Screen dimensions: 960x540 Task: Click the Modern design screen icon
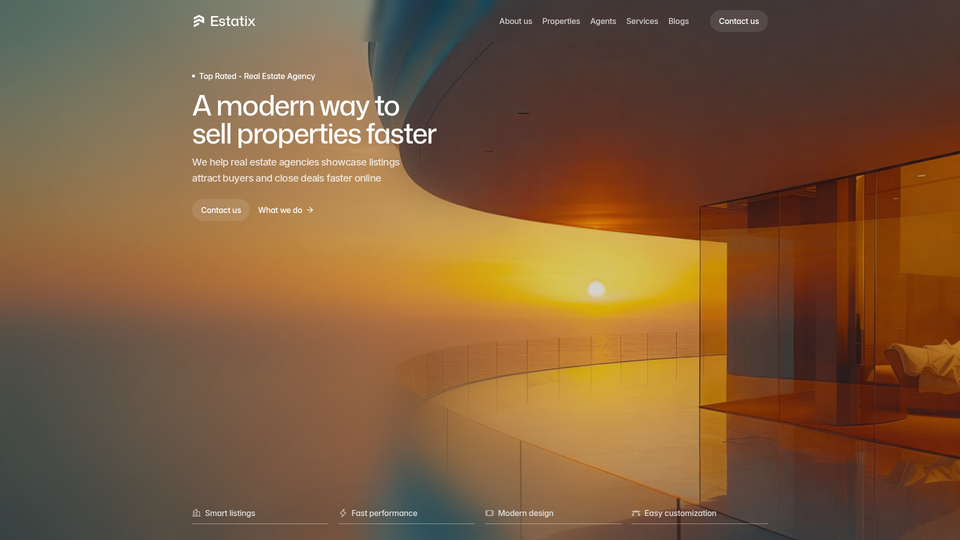(x=489, y=513)
